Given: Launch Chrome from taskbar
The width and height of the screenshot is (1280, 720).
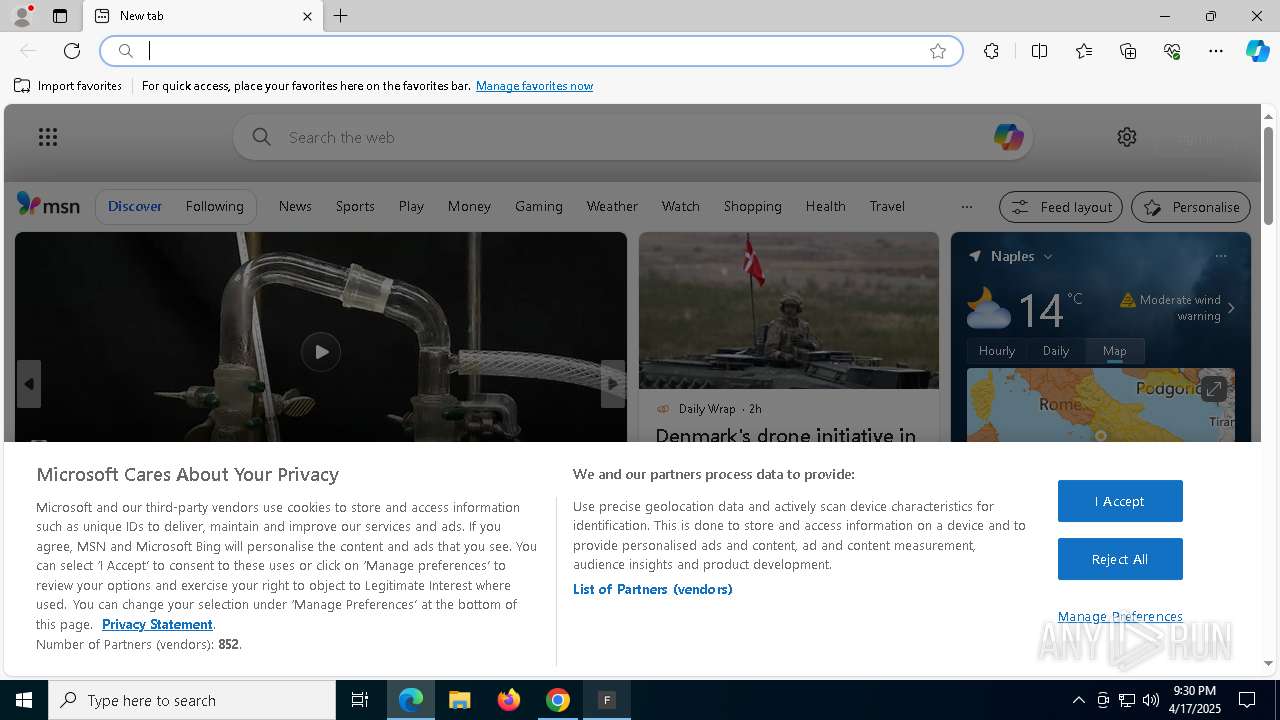Looking at the screenshot, I should [558, 700].
